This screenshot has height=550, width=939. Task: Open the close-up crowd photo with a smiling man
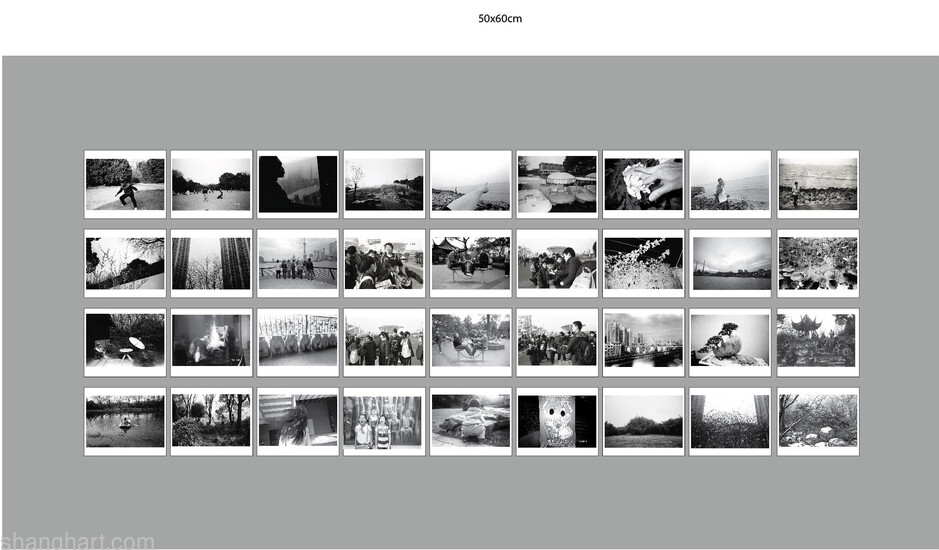pyautogui.click(x=384, y=263)
